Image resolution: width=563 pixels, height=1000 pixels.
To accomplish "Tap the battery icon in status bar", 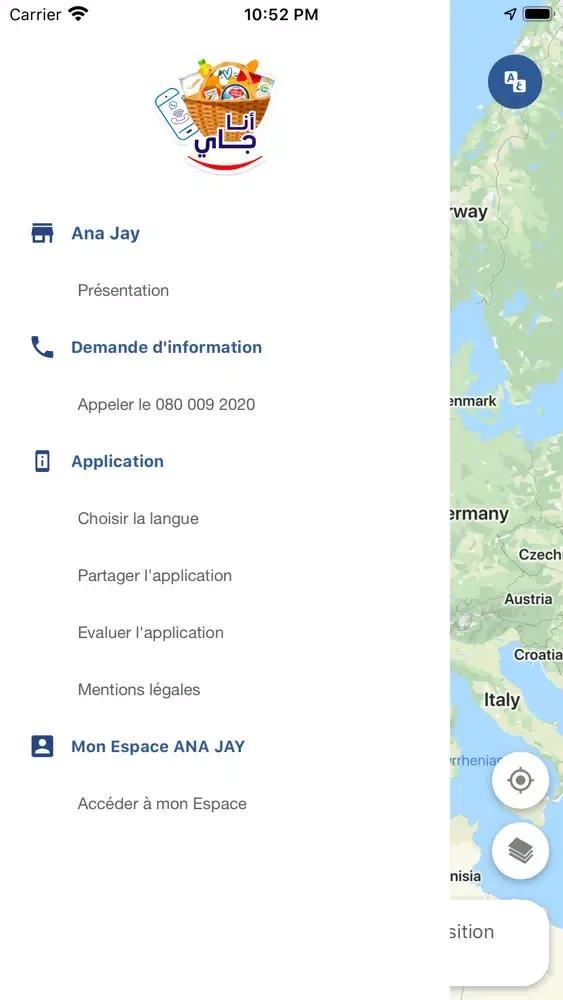I will (x=537, y=14).
